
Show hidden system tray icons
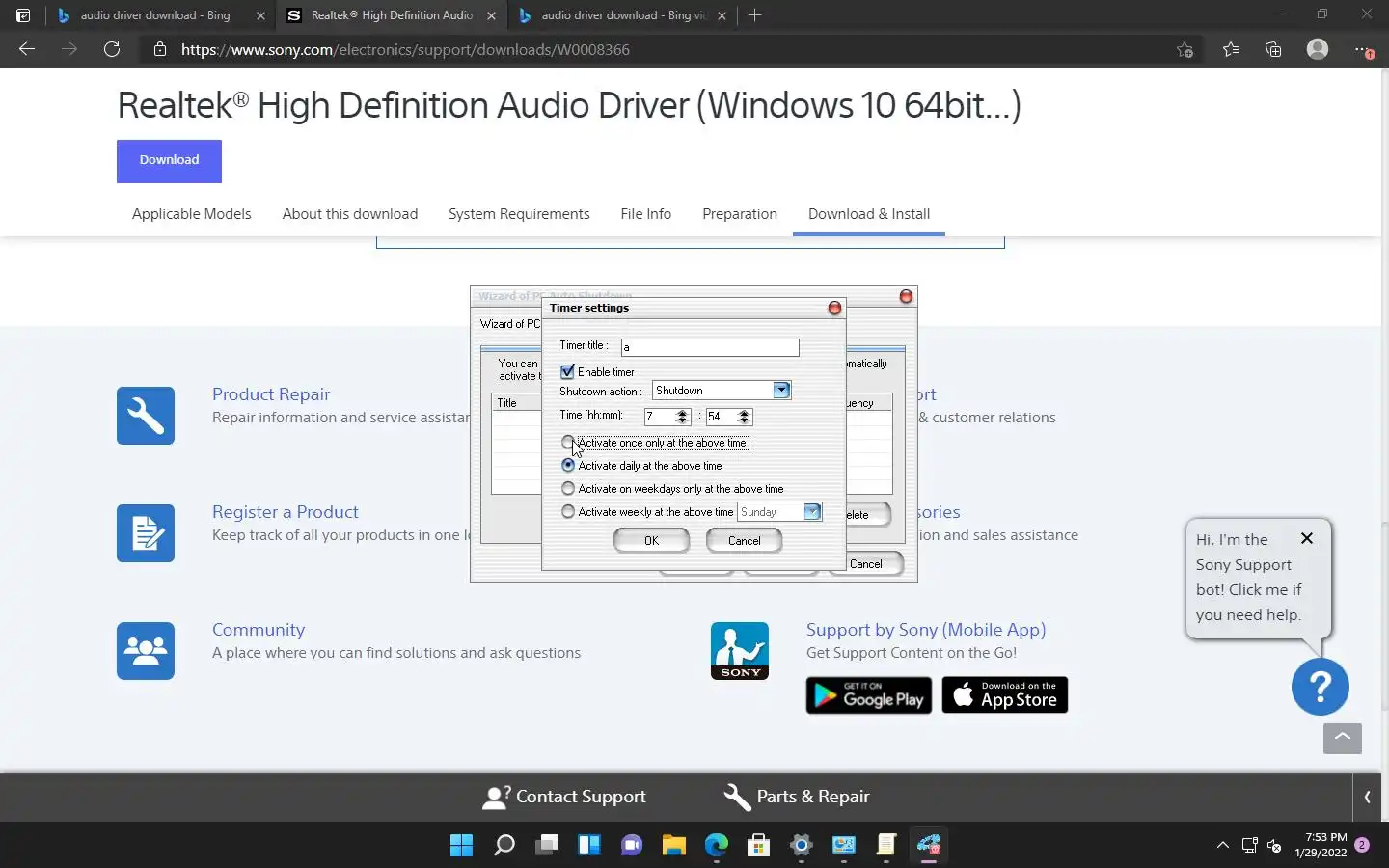pos(1223,846)
